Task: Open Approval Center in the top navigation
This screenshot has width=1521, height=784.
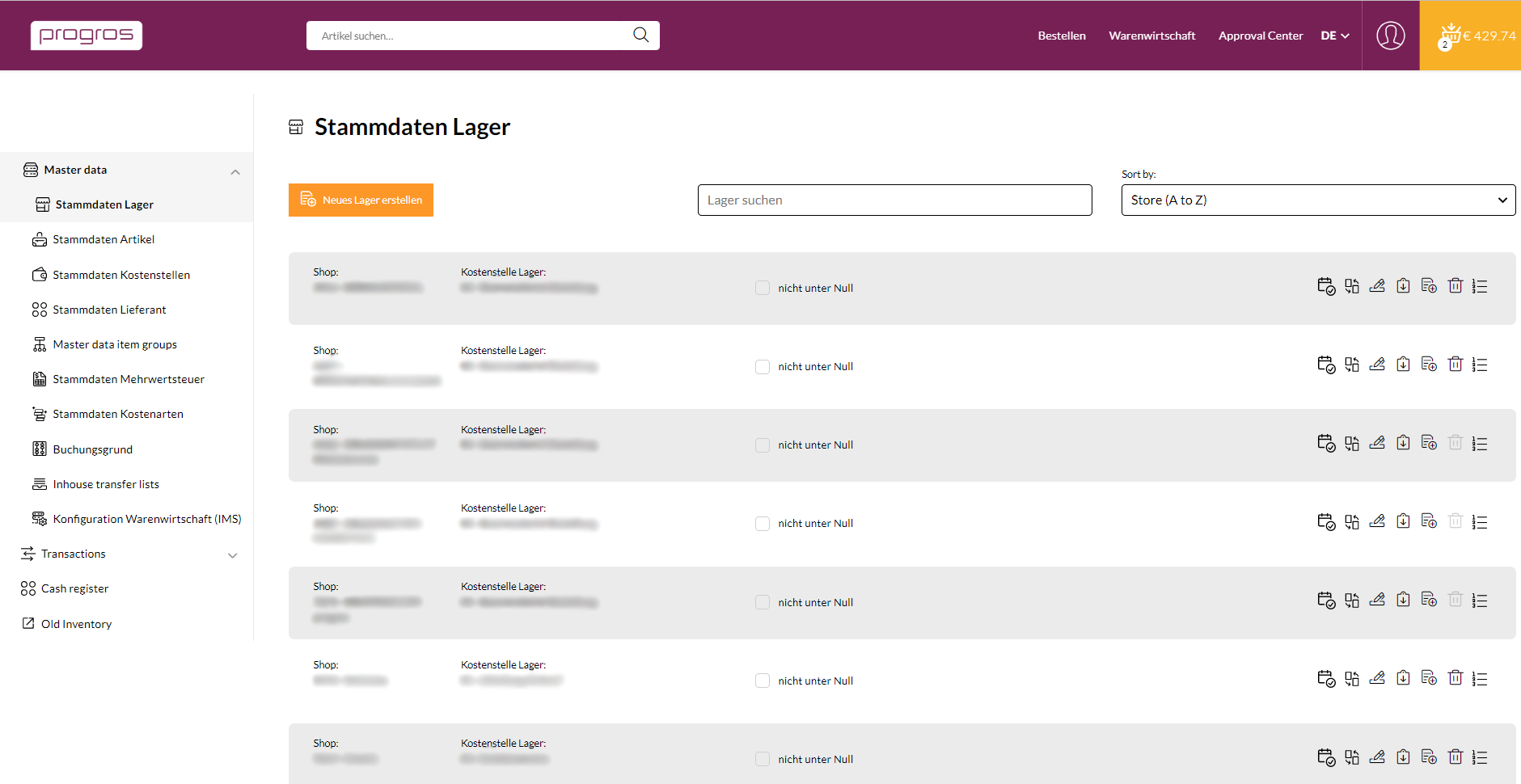Action: (1261, 36)
